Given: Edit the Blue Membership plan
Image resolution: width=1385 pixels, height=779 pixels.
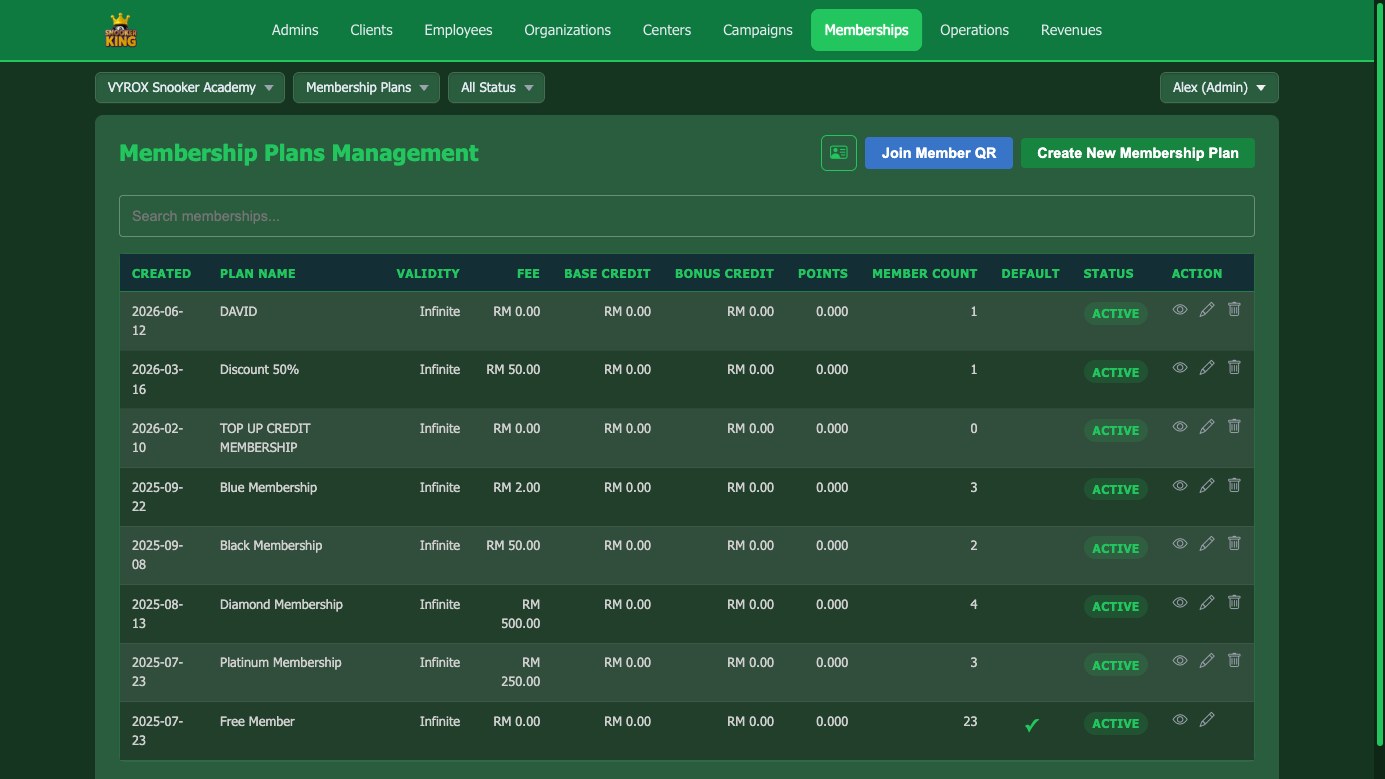Looking at the screenshot, I should [x=1207, y=485].
